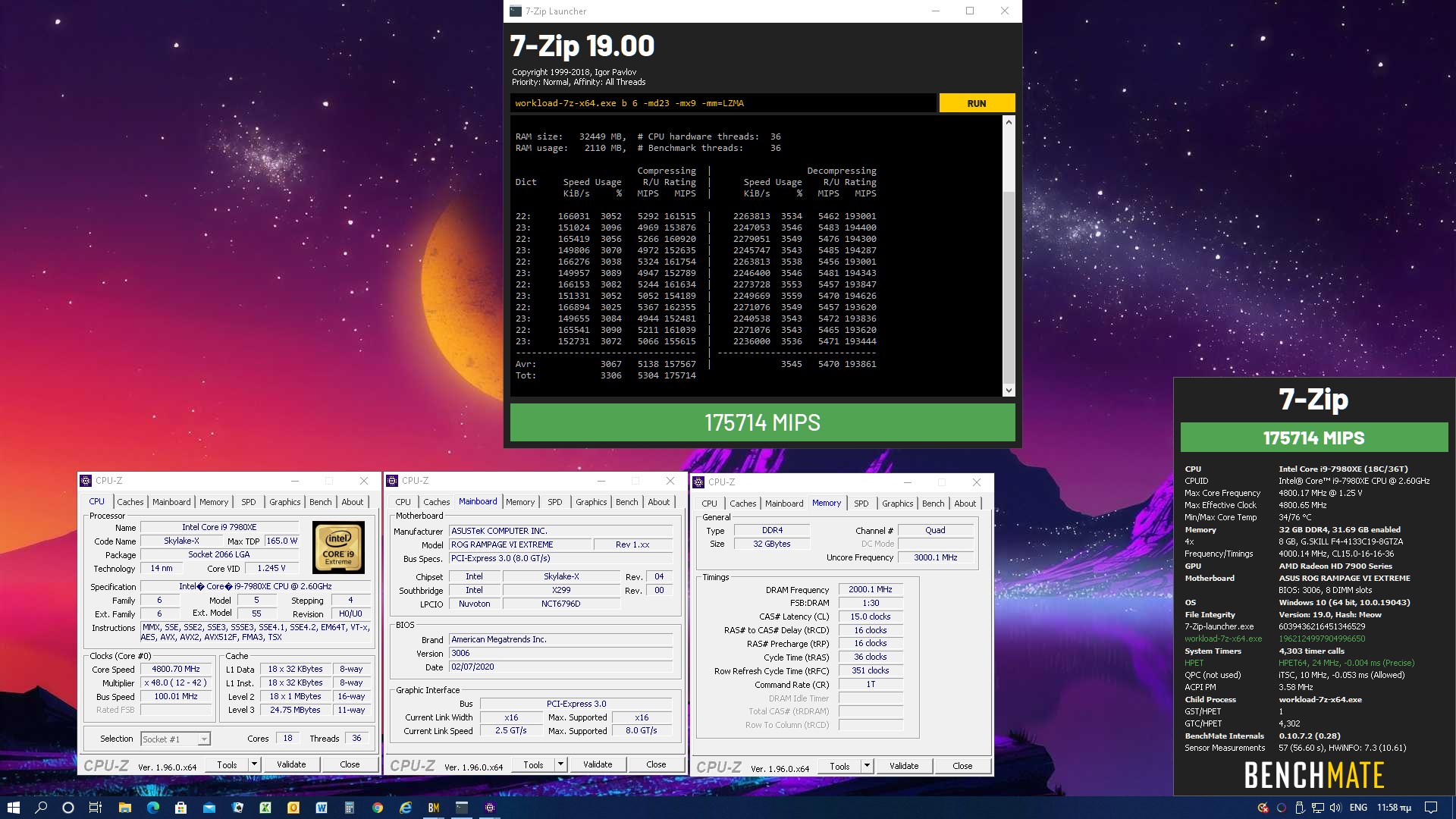1456x819 pixels.
Task: Click Tools button in CPU-Z Memory window
Action: [839, 766]
